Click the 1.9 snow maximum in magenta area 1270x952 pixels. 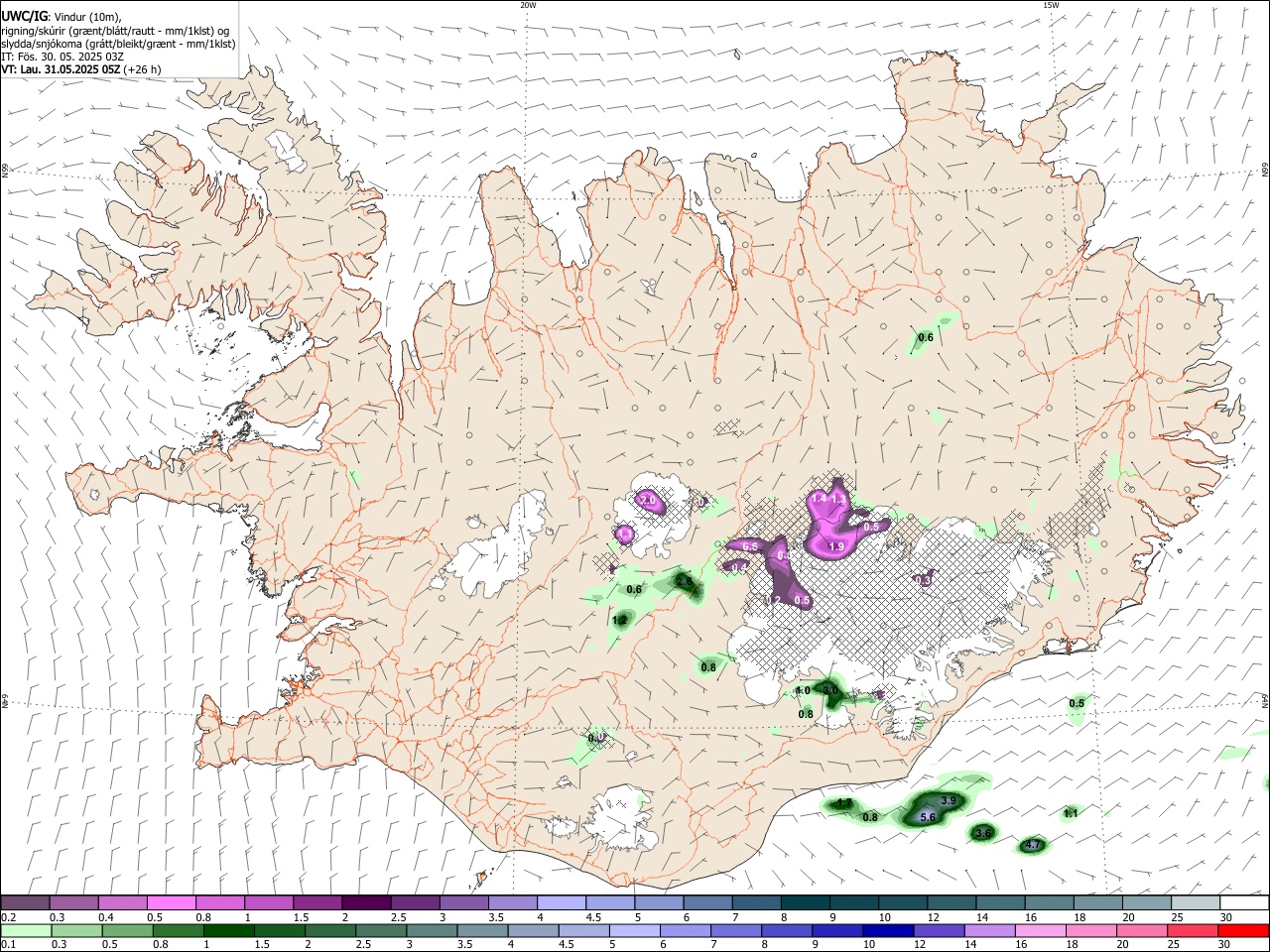point(835,546)
